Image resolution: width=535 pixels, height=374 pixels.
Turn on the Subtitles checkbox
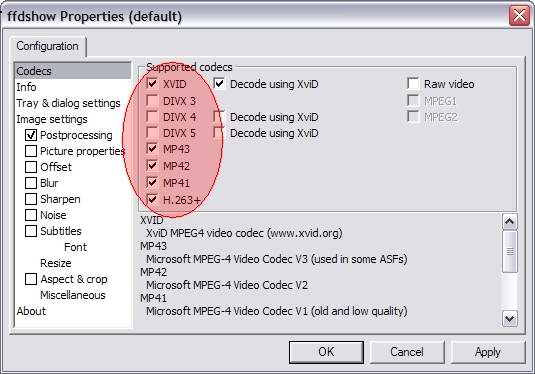pyautogui.click(x=31, y=231)
